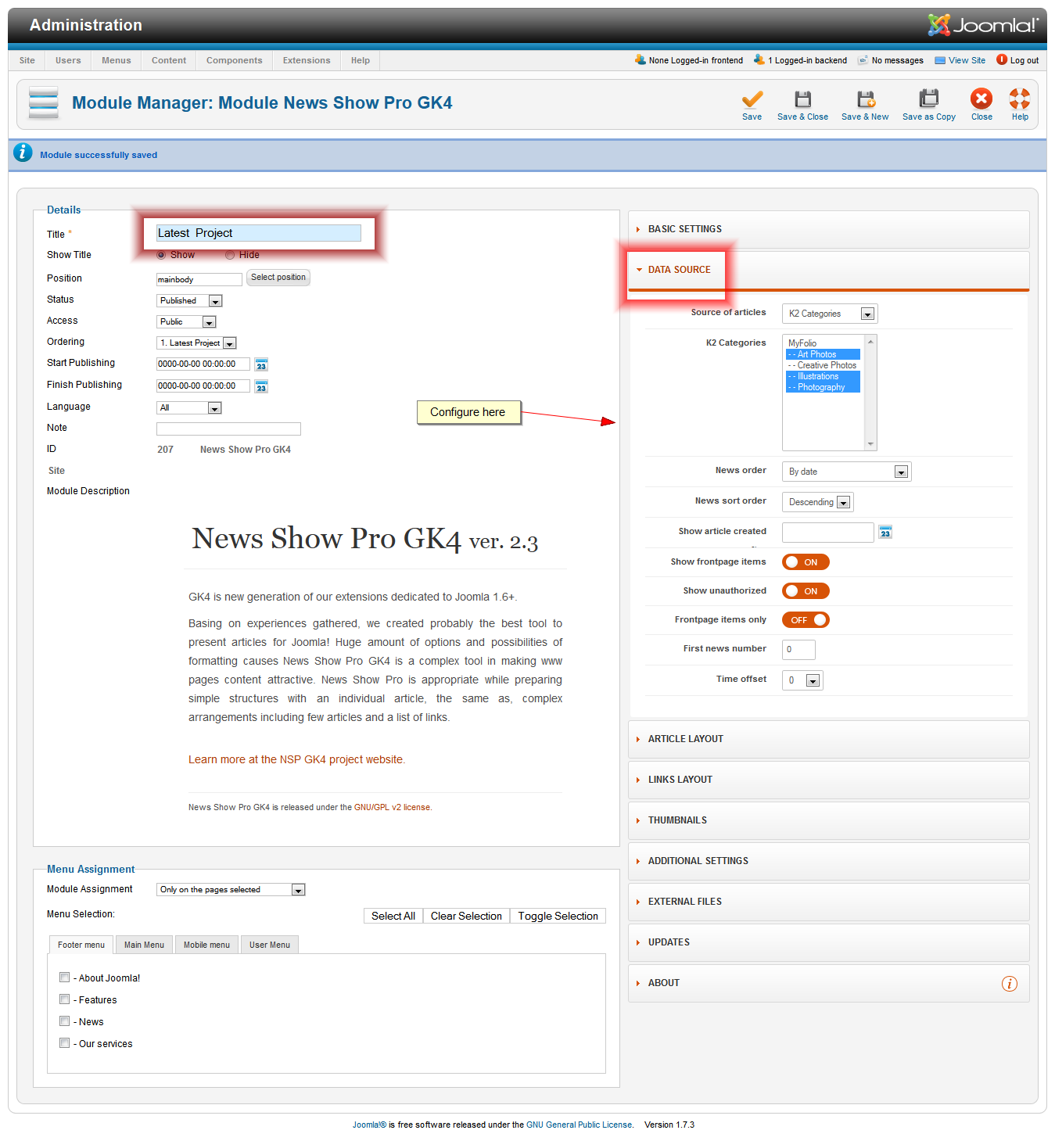Click the red Close icon
The image size is (1055, 1148).
[x=981, y=99]
